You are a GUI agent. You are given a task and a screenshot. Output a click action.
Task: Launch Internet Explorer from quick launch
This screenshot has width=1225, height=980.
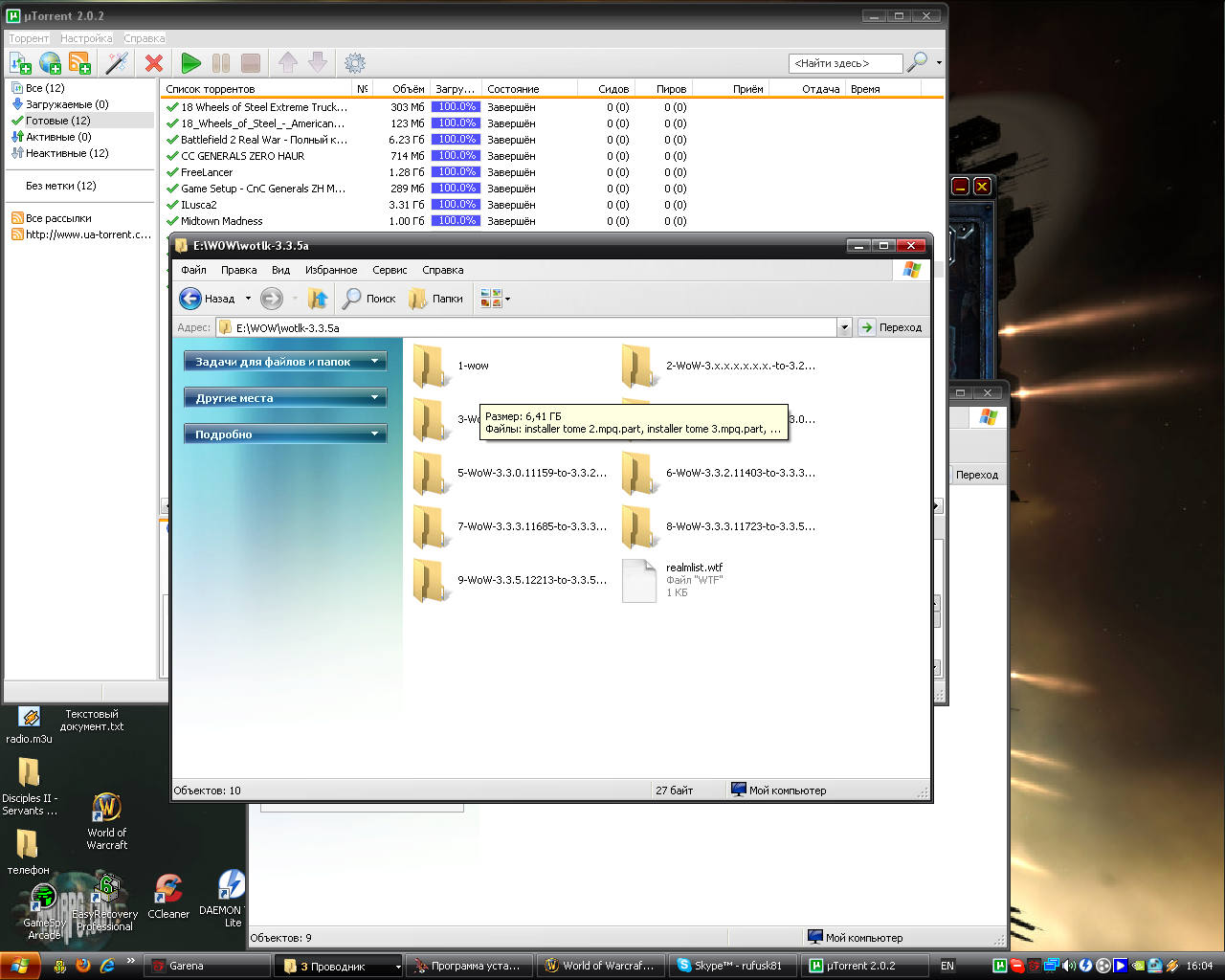(x=107, y=966)
